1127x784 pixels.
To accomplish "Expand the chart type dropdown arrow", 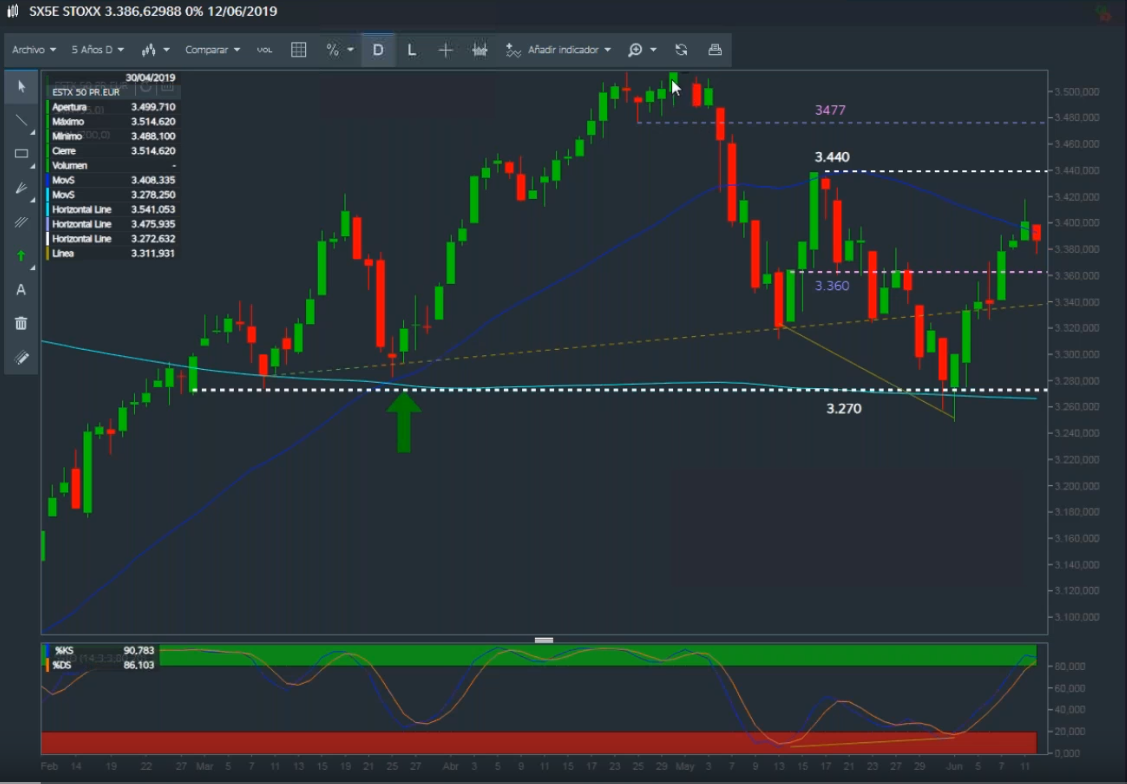I will [x=166, y=50].
